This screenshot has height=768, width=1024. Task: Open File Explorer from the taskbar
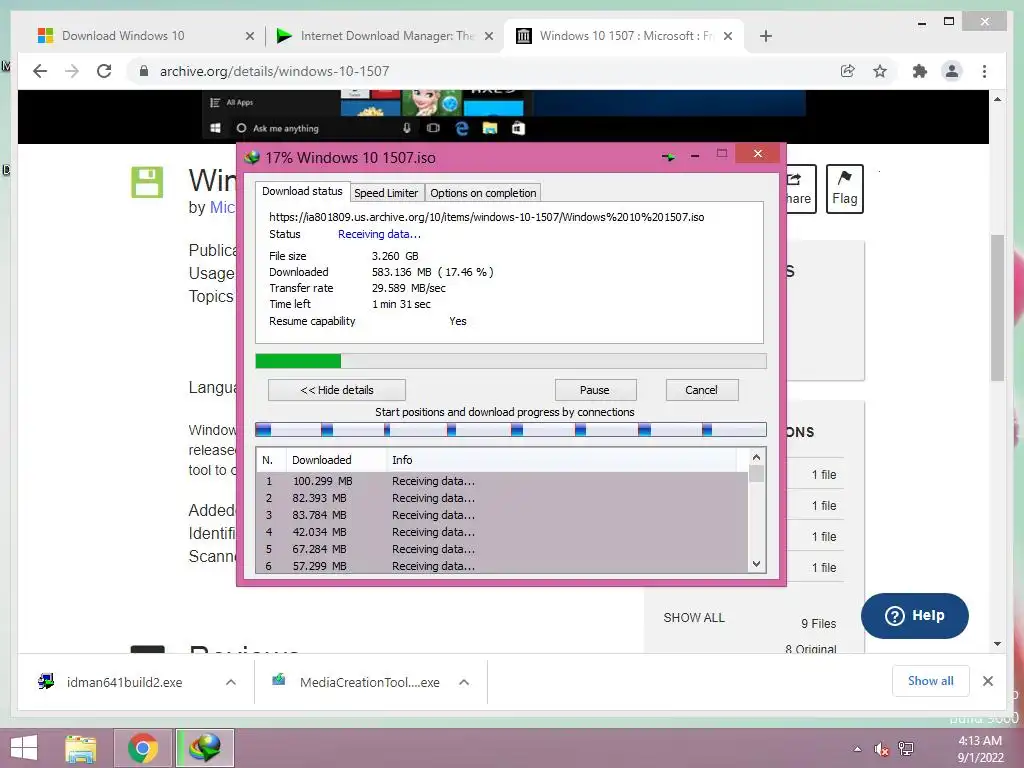pos(80,748)
